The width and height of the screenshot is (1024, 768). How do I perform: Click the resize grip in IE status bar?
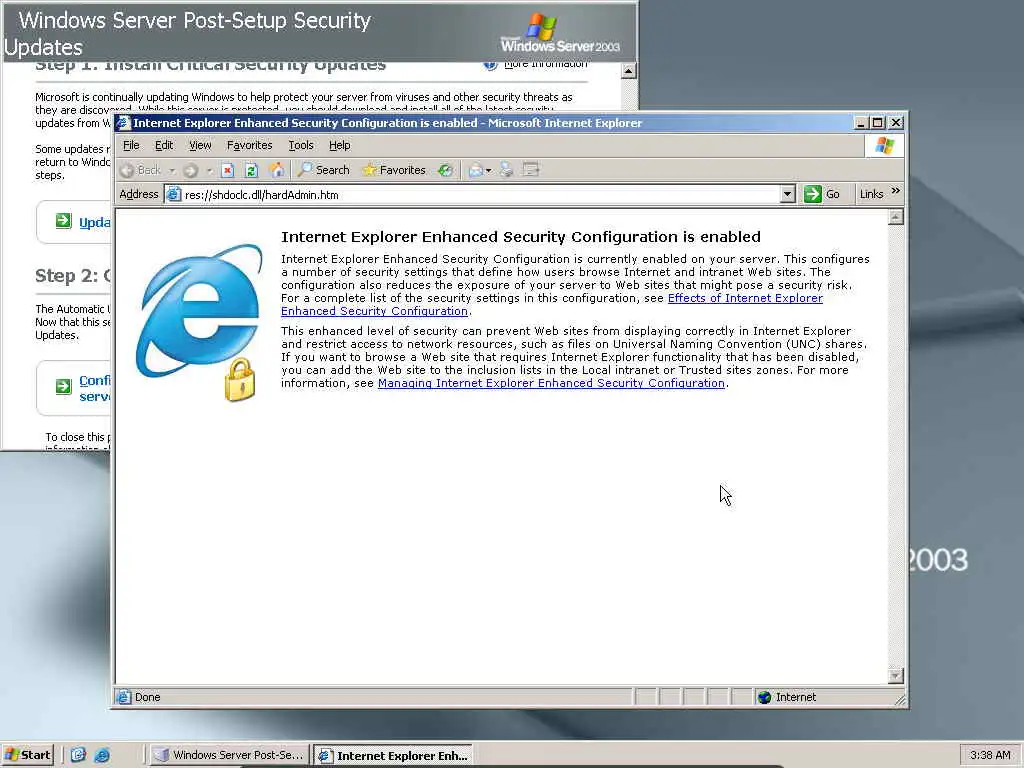point(900,700)
